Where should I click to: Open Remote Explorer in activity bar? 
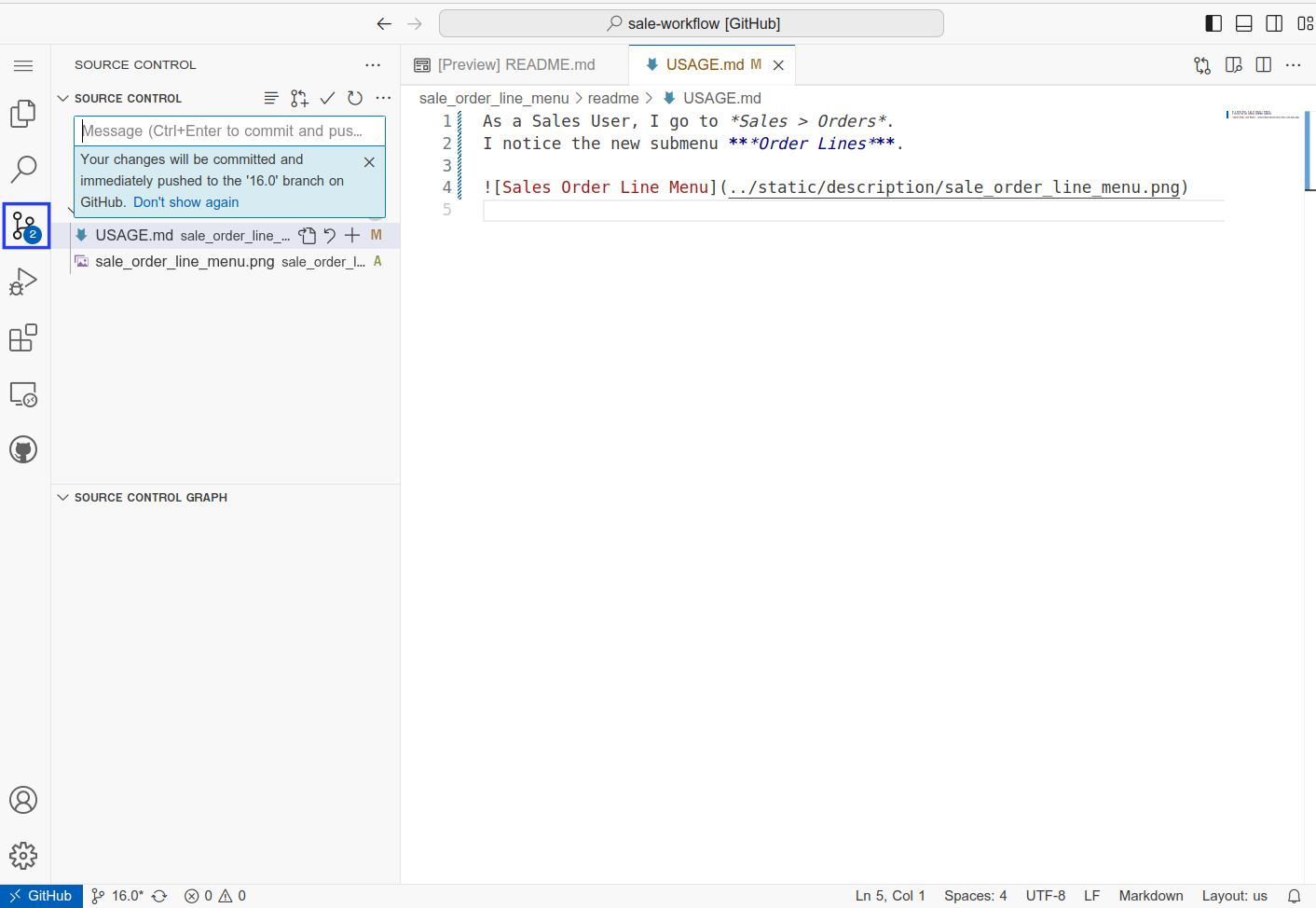[x=23, y=394]
